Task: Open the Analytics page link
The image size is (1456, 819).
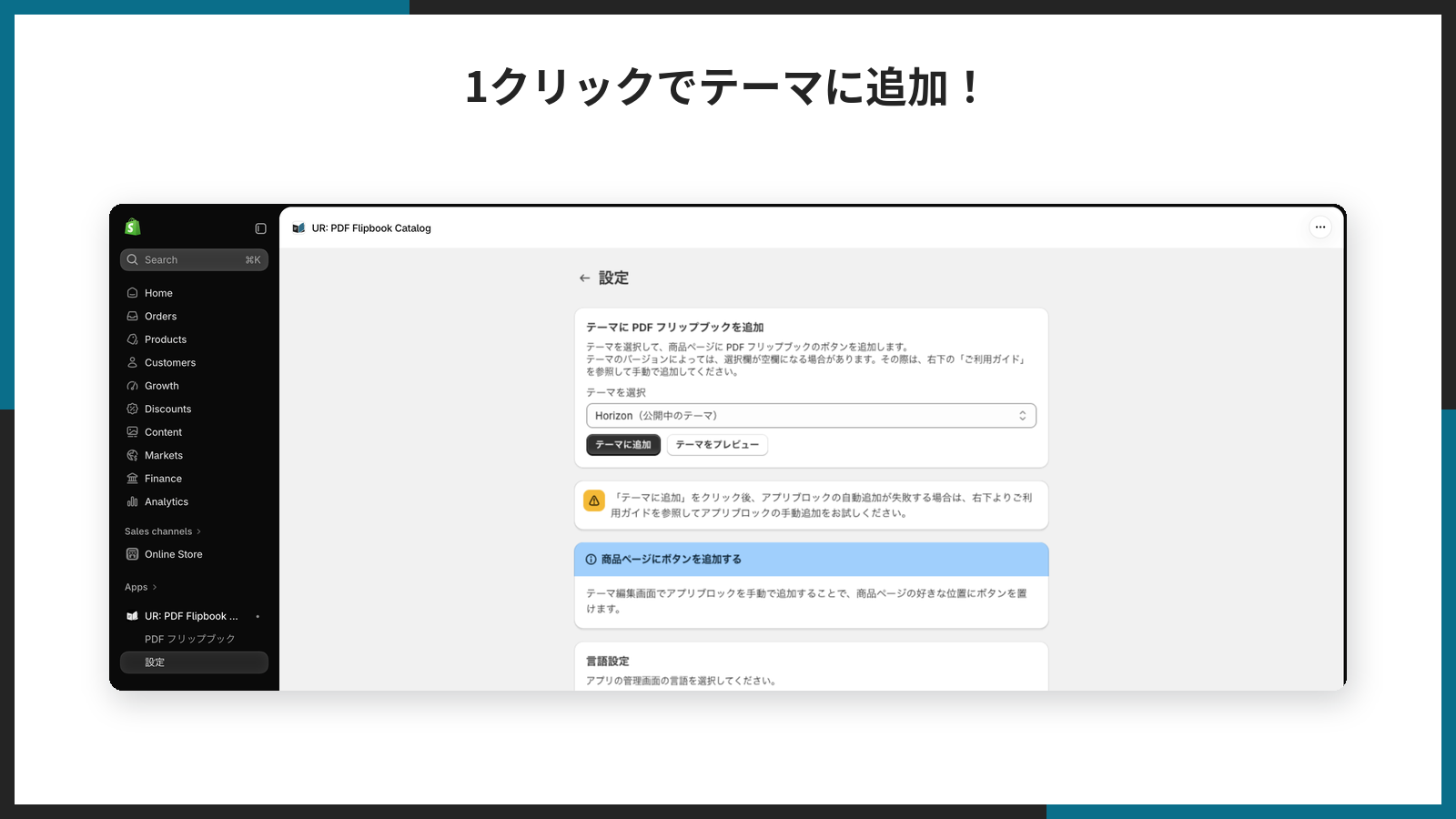Action: pos(194,501)
